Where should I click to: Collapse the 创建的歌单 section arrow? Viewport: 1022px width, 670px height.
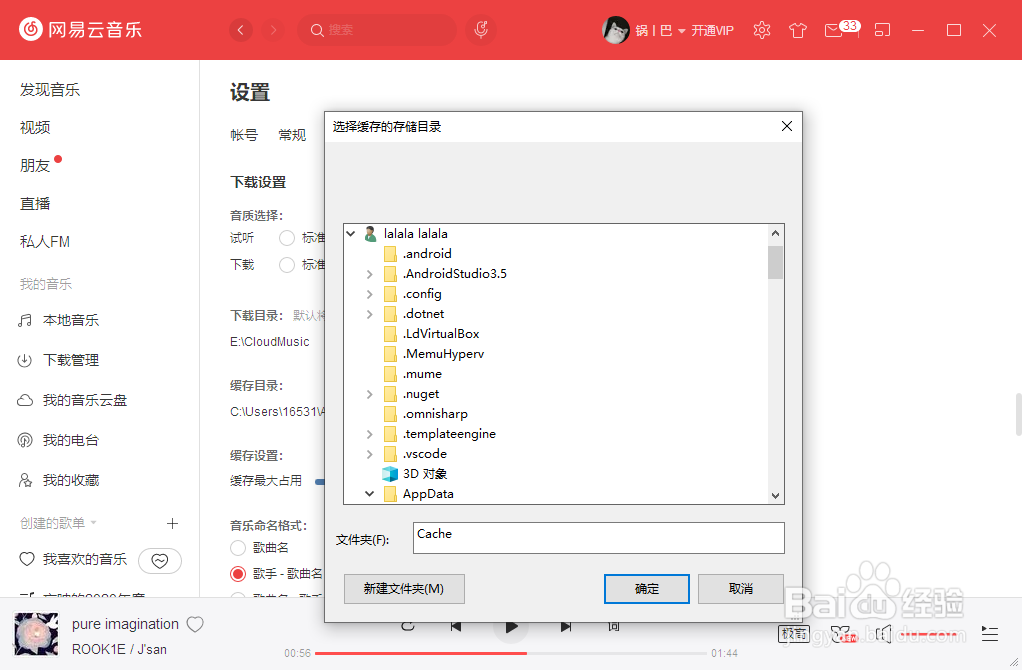(x=93, y=523)
